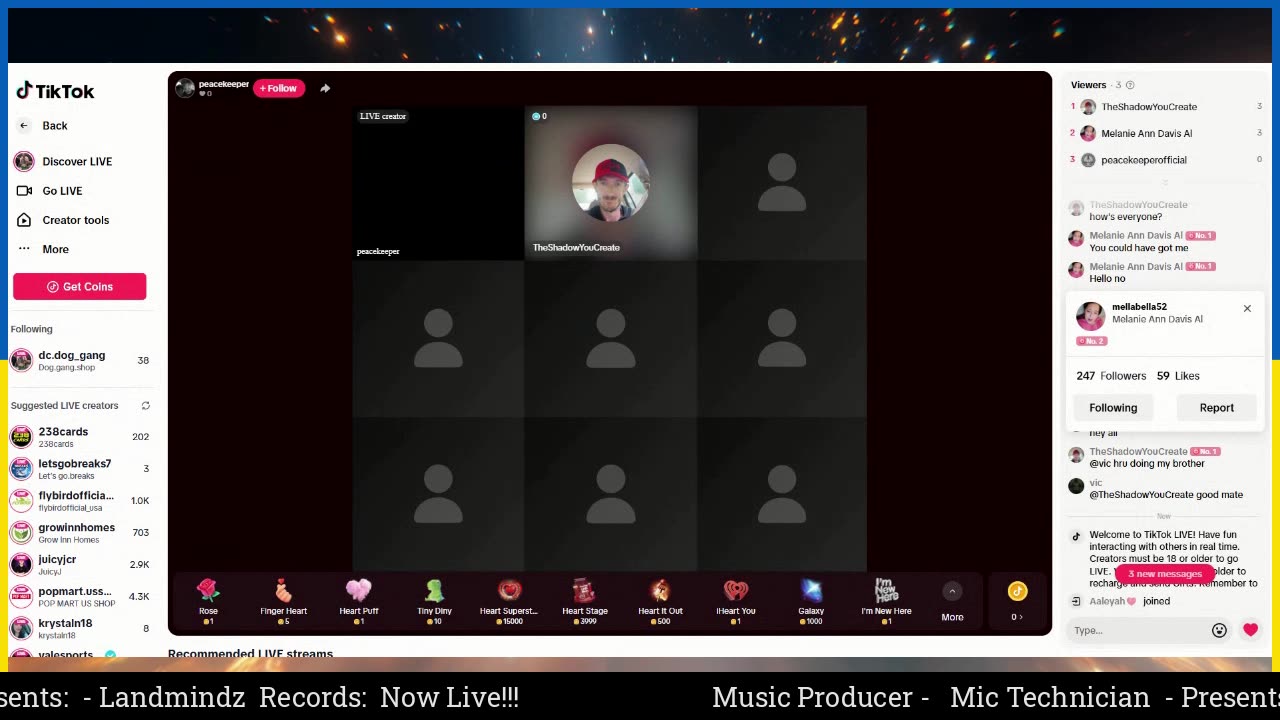This screenshot has height=720, width=1280.
Task: Open the growinnhomes live creator
Action: tap(79, 533)
